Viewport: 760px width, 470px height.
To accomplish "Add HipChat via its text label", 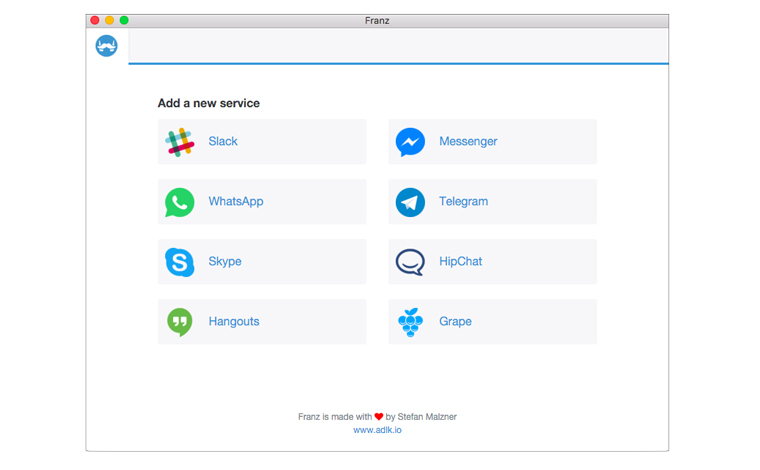I will [x=460, y=262].
